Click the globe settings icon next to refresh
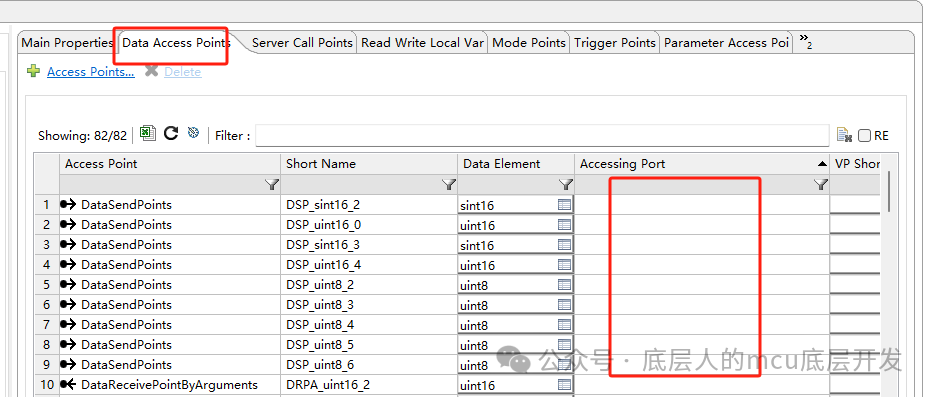Image resolution: width=932 pixels, height=397 pixels. tap(193, 133)
